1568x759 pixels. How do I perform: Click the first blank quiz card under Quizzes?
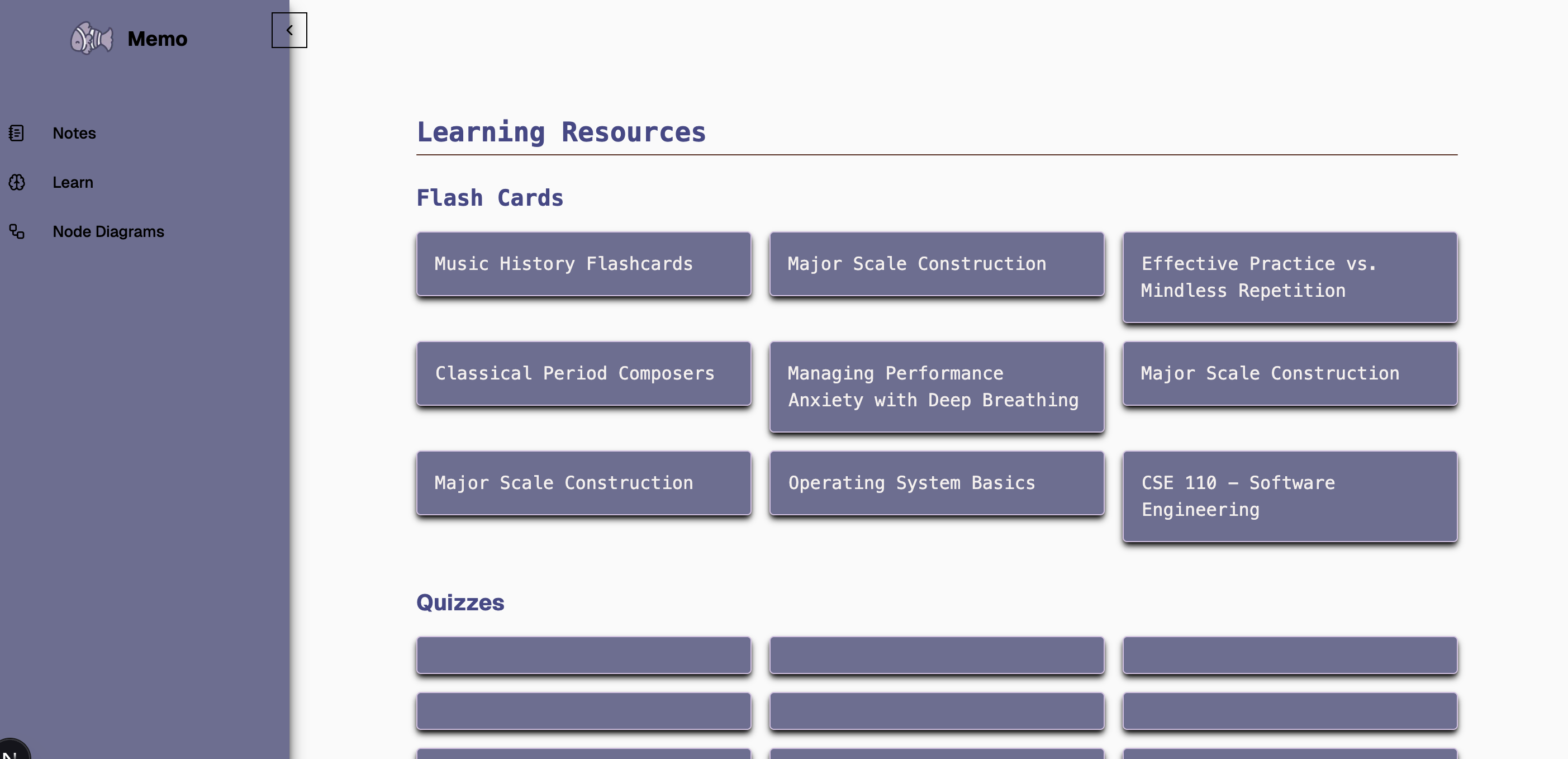click(583, 655)
